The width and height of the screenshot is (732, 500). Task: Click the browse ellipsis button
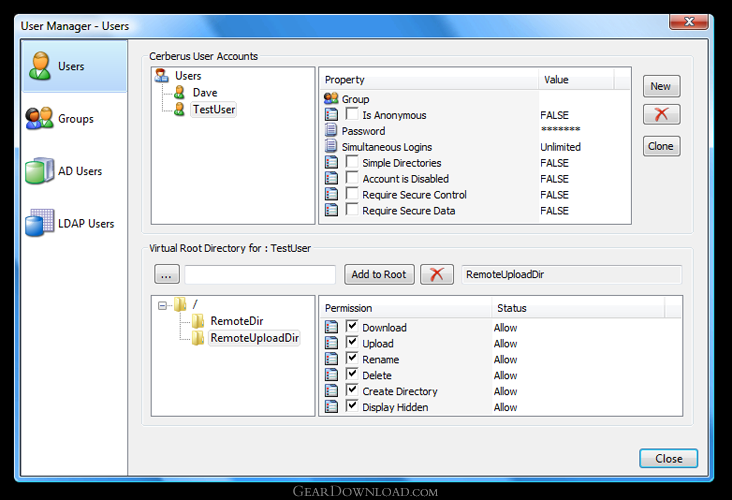167,275
